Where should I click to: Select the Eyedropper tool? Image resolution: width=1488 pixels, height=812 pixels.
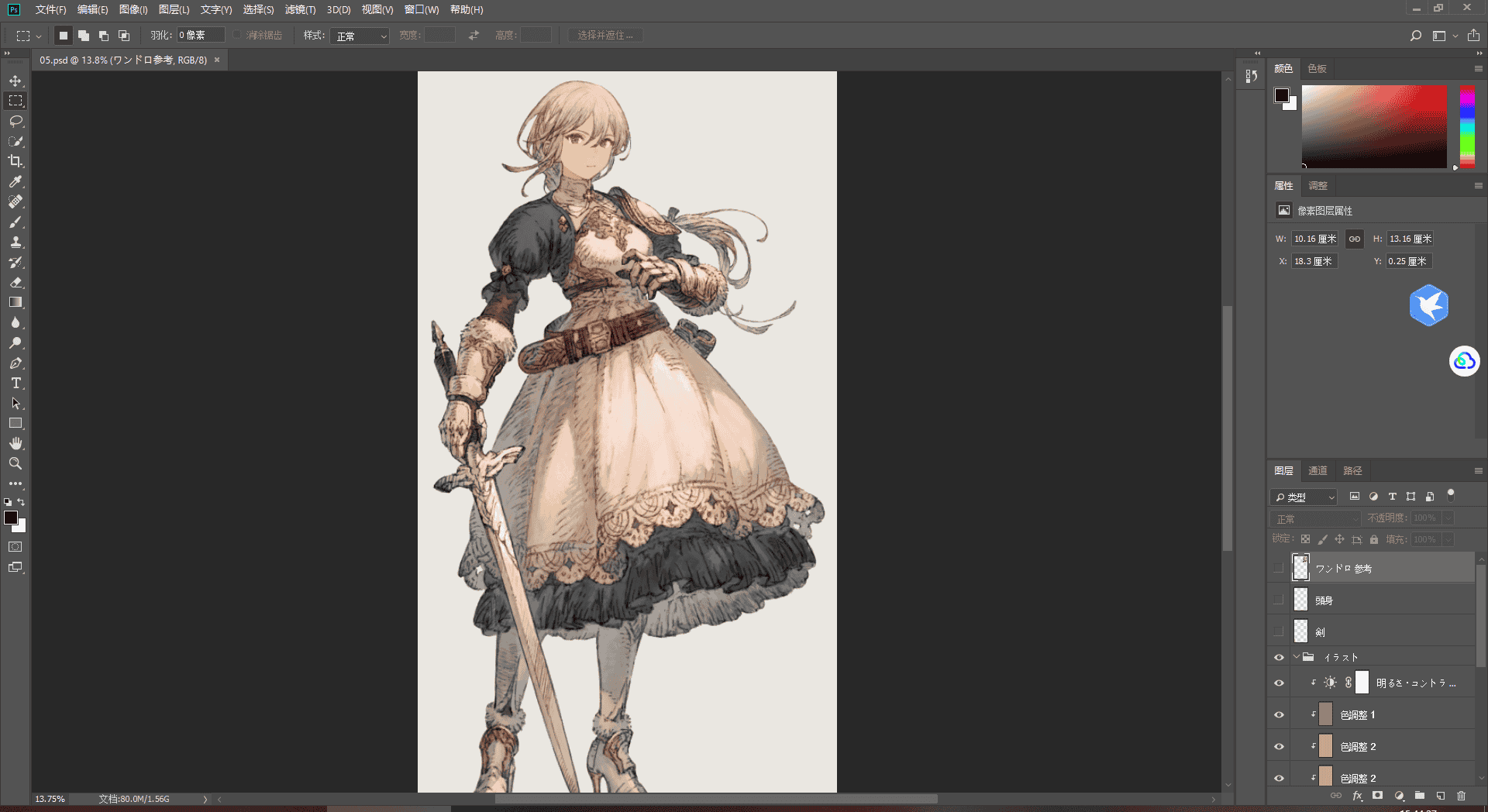(15, 181)
